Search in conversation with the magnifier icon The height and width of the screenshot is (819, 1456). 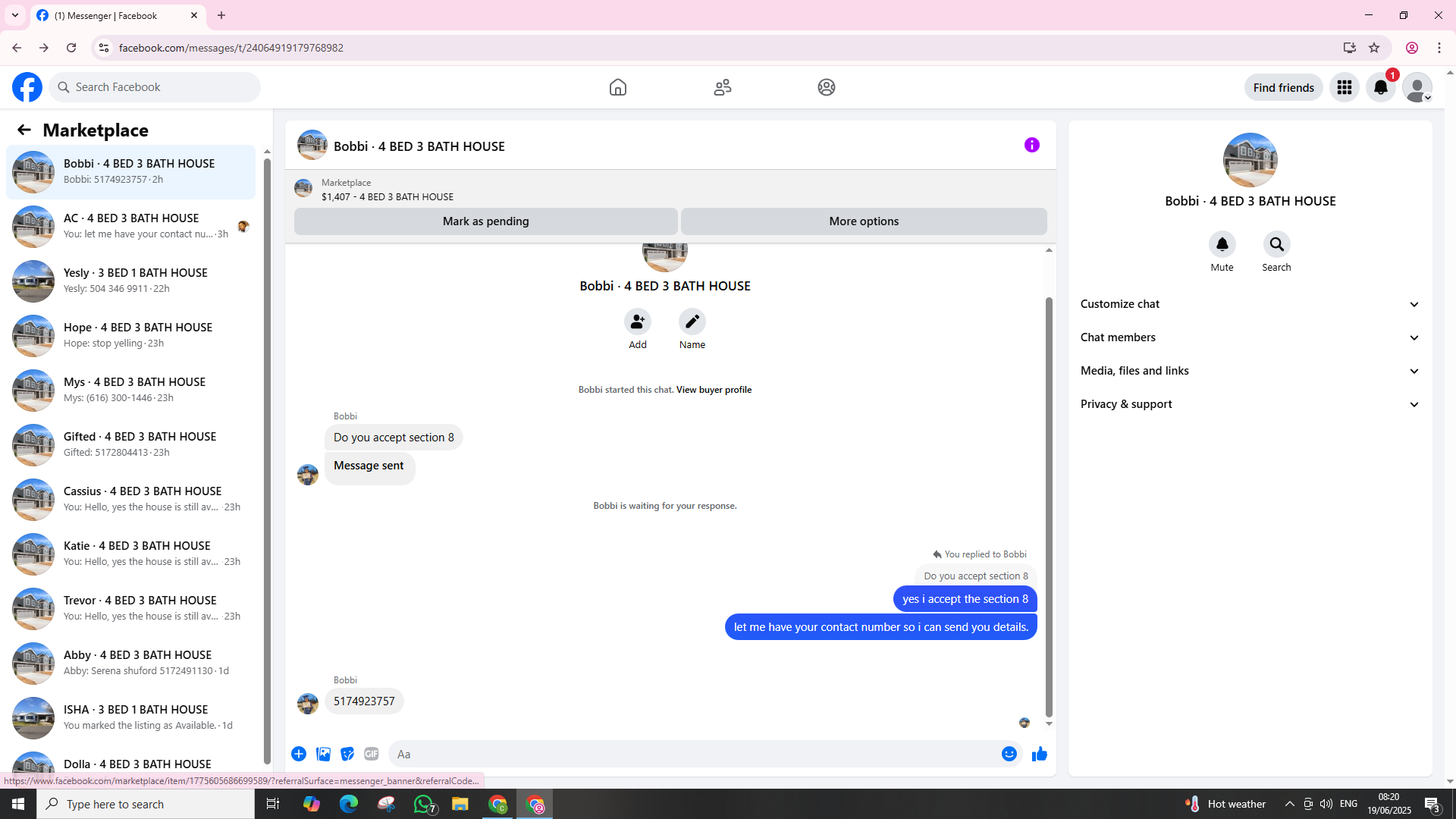1277,244
